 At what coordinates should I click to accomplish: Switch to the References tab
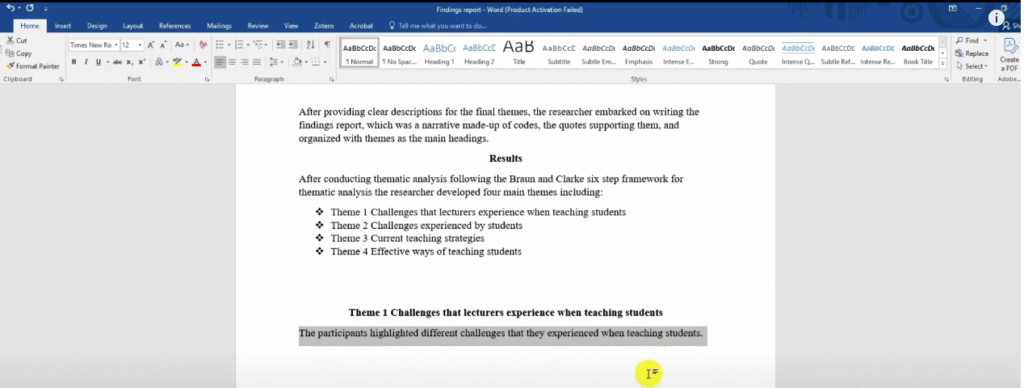(175, 26)
